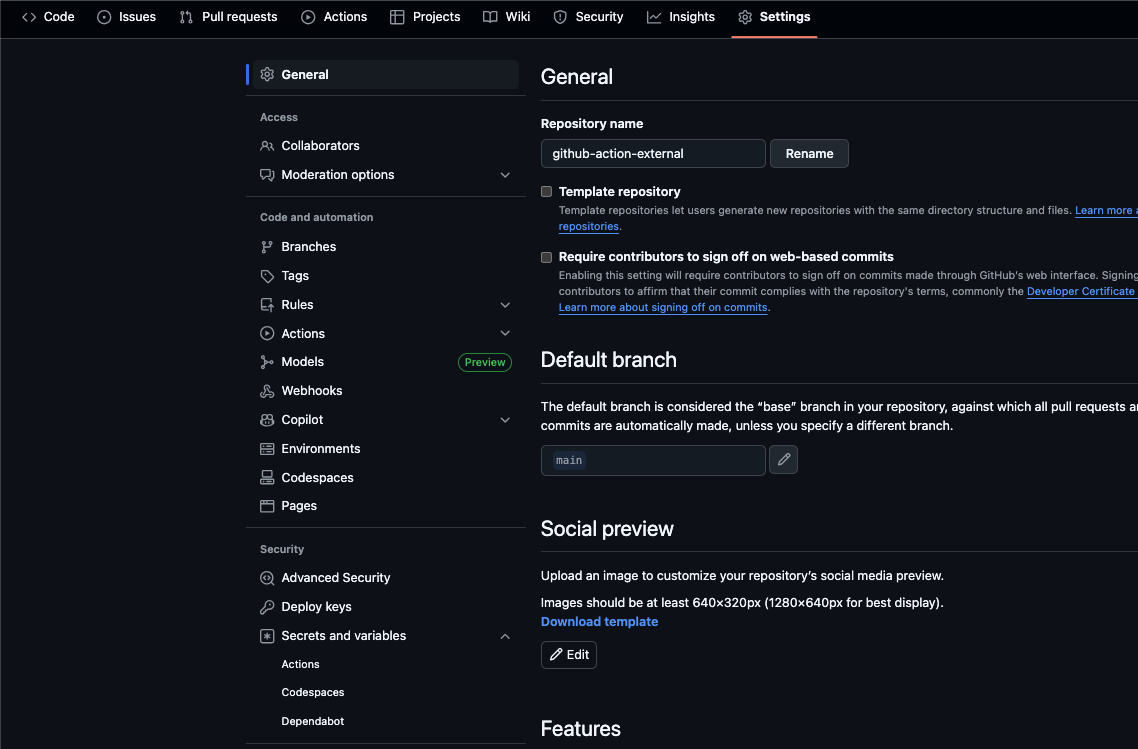Open the Download template link
This screenshot has height=749, width=1138.
599,621
